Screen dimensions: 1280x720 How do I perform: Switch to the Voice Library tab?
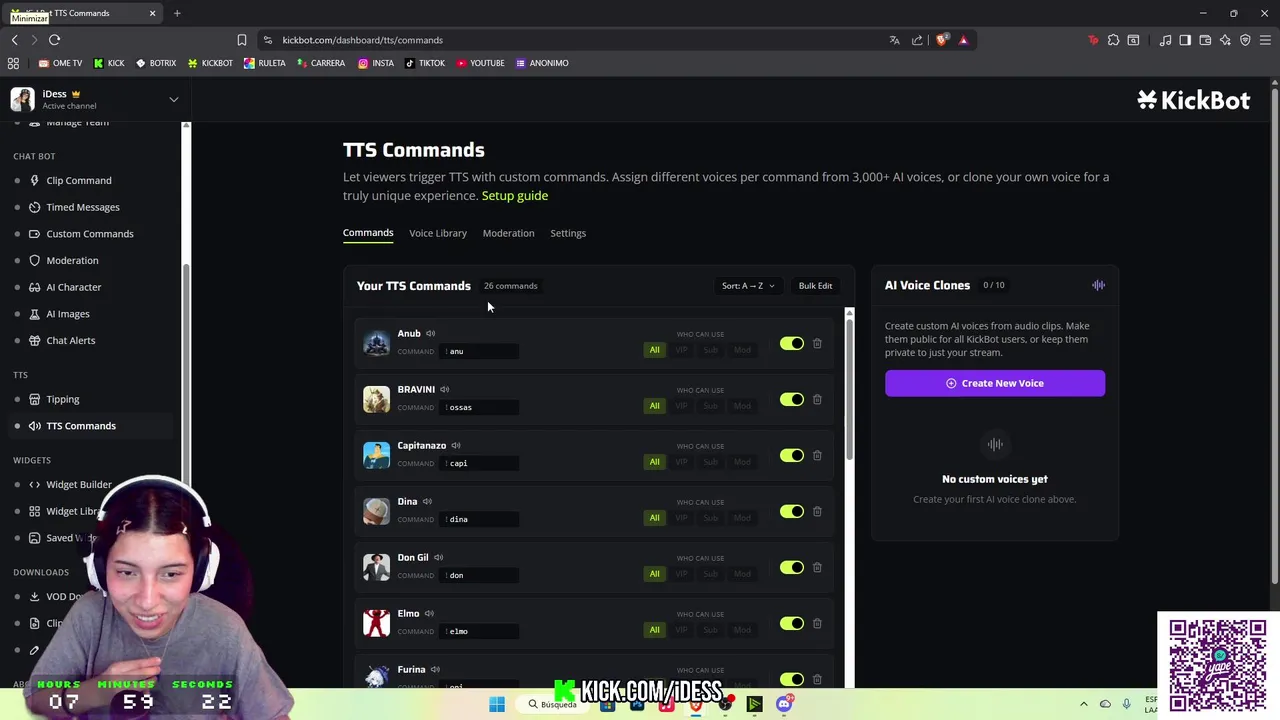point(438,233)
